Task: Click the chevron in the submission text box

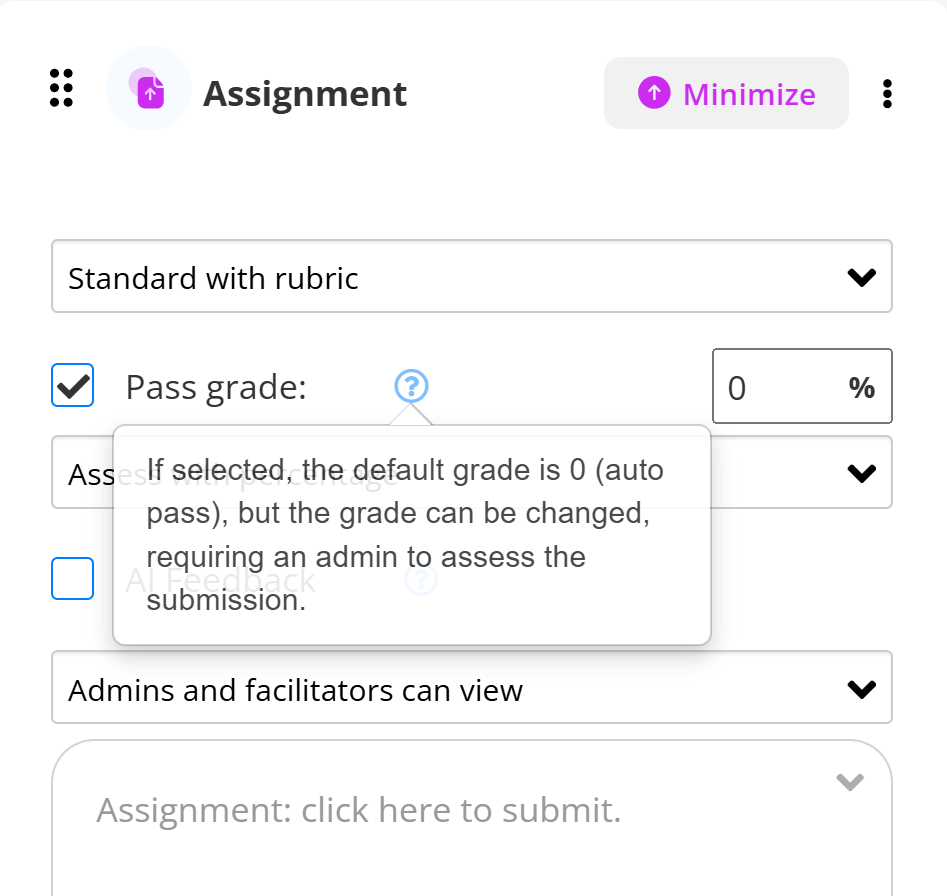Action: (x=849, y=782)
